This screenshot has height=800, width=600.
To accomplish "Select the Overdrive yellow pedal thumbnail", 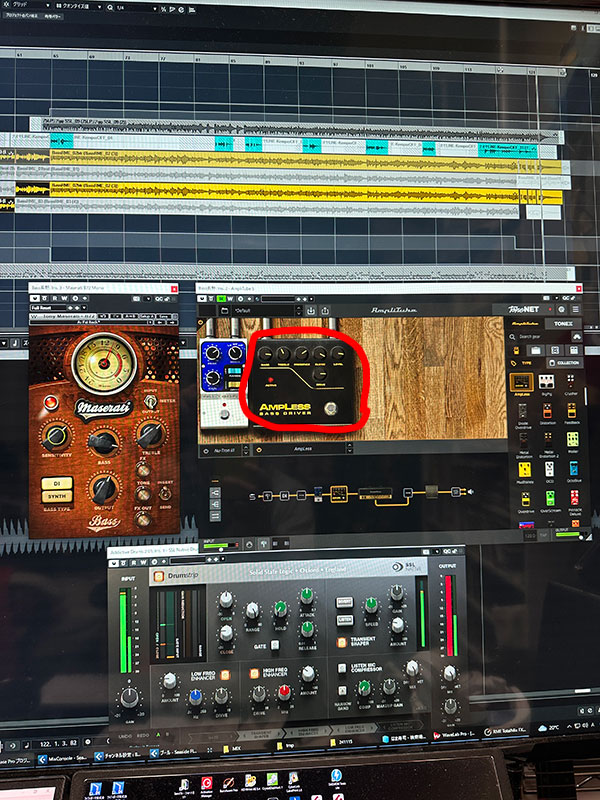I will click(526, 499).
